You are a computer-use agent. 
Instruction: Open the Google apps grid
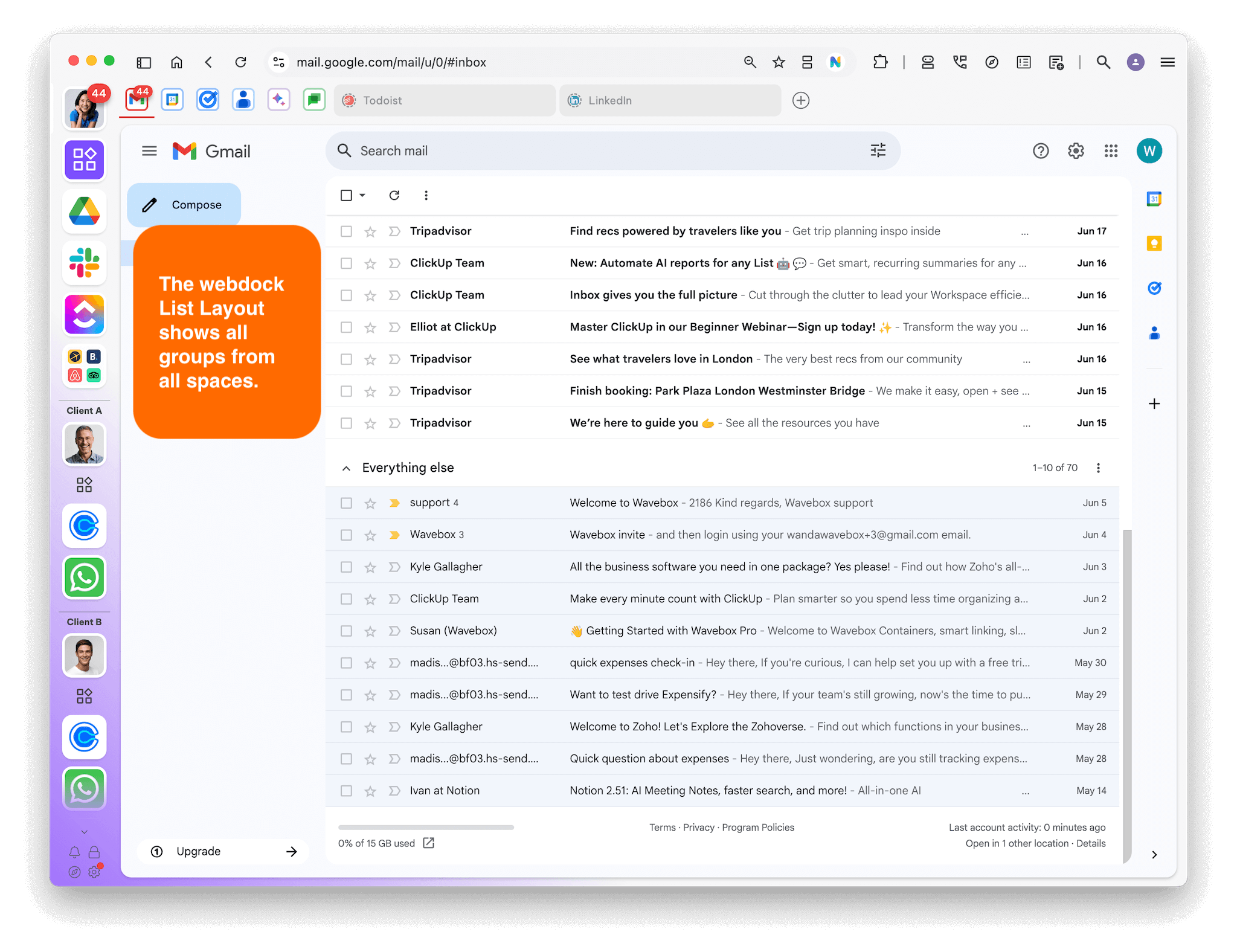pos(1111,151)
